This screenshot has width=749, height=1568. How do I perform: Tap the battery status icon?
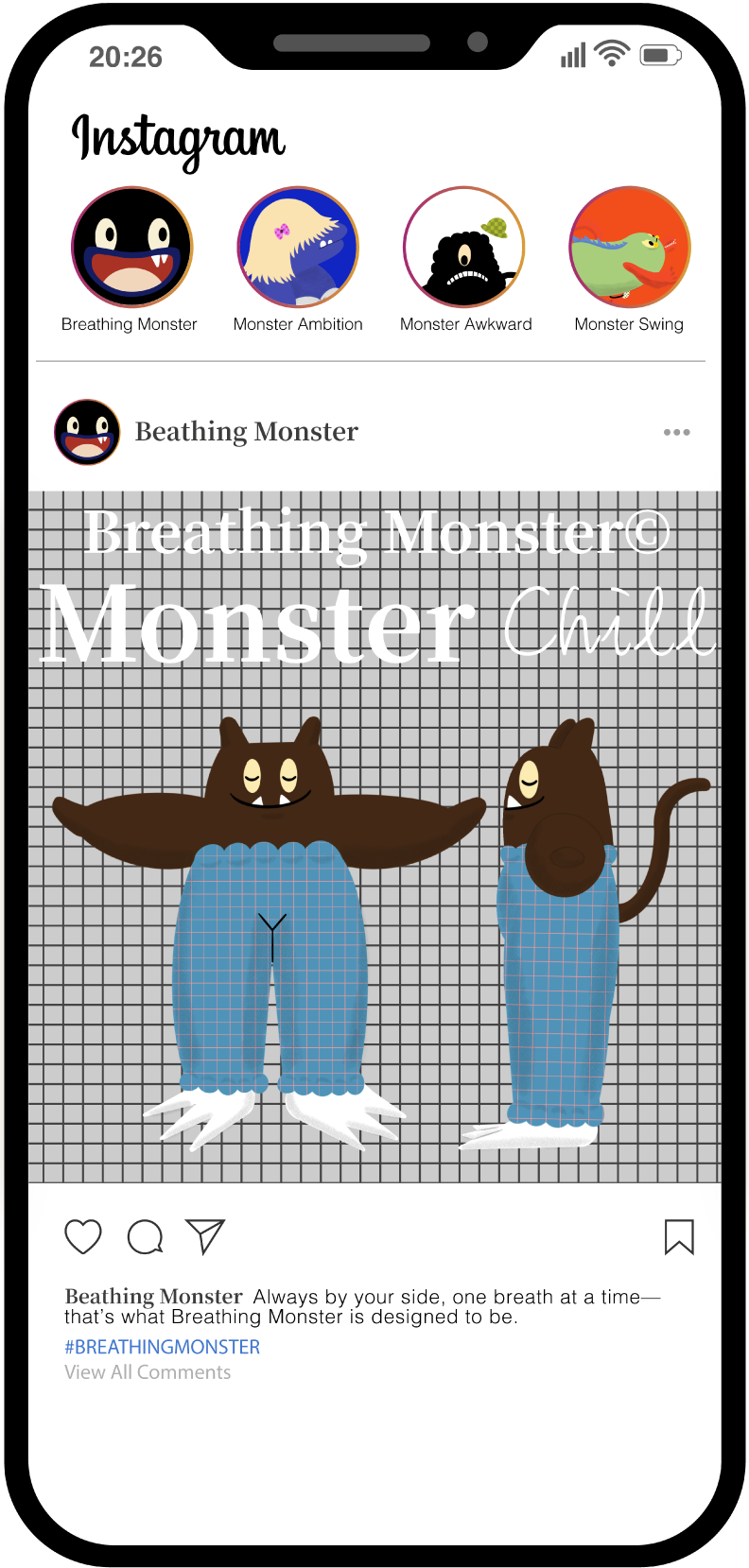[660, 55]
